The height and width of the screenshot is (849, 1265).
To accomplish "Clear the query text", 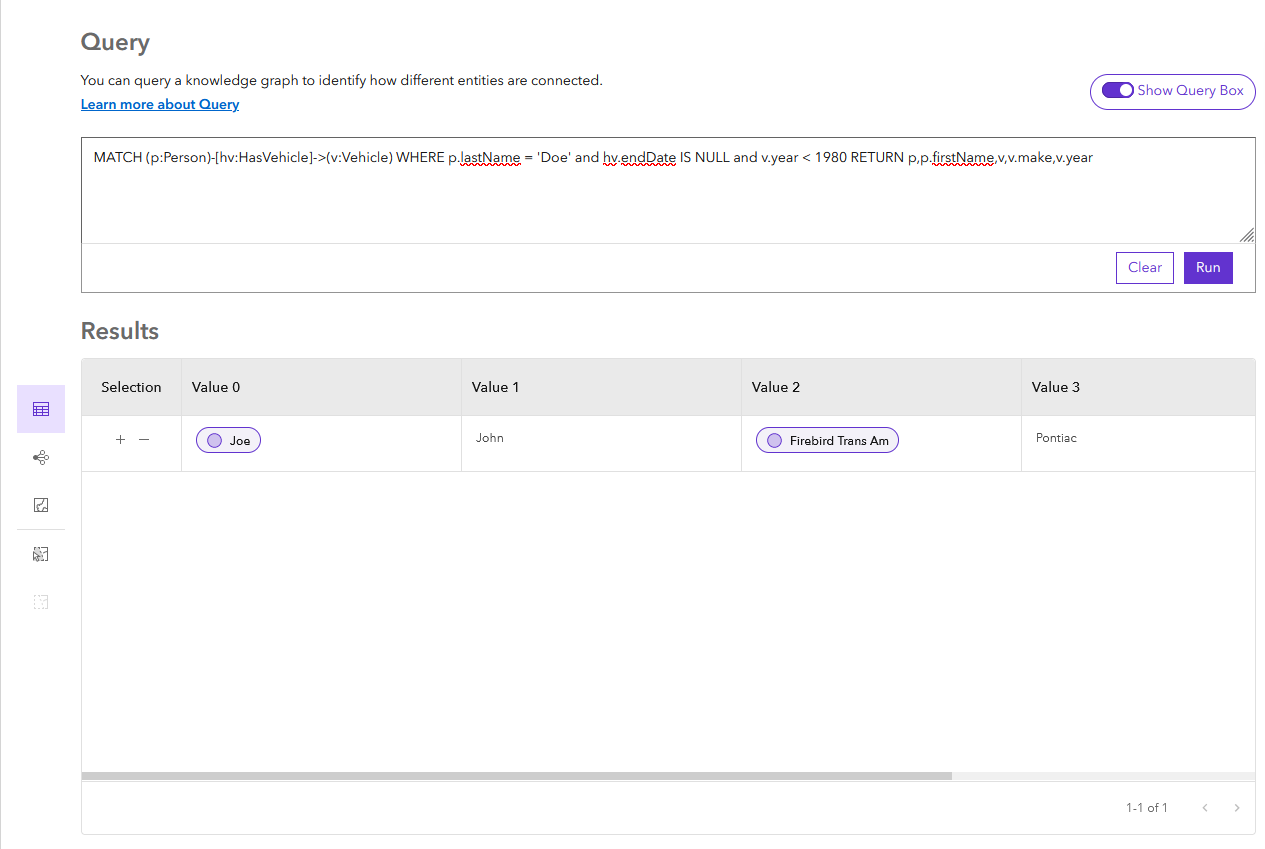I will tap(1144, 268).
